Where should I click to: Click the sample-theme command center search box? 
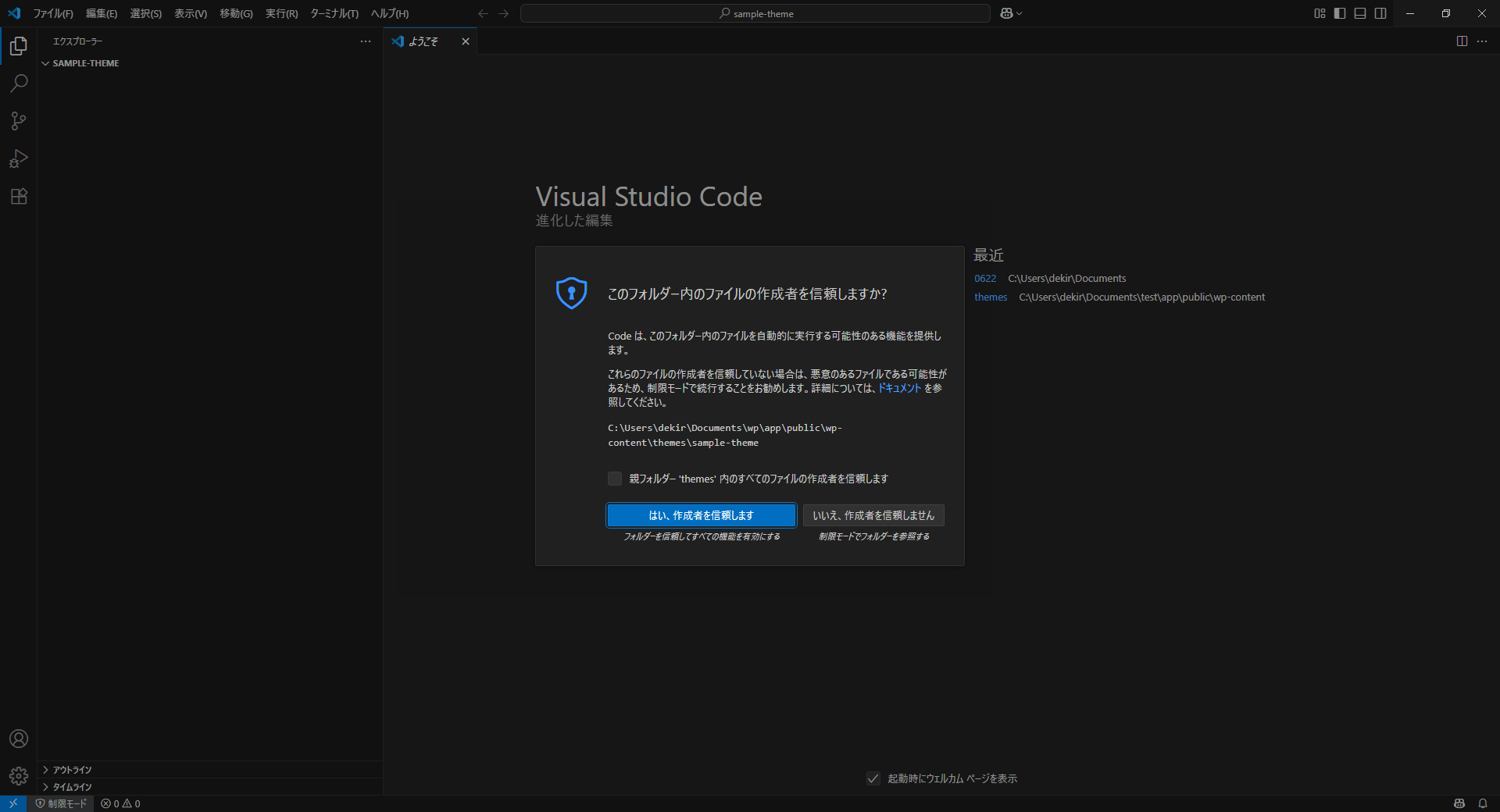pyautogui.click(x=755, y=13)
